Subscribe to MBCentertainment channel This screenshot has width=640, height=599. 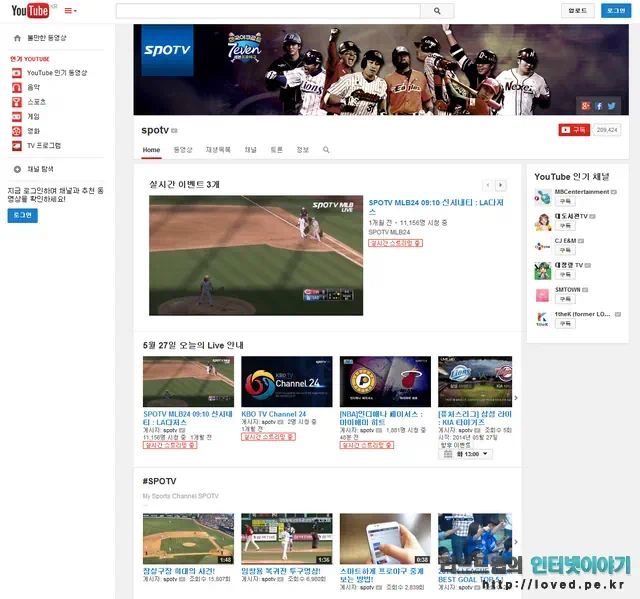[x=566, y=201]
